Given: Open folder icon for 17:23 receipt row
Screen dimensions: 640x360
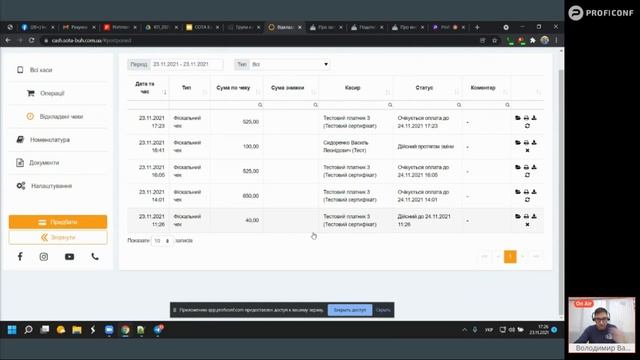Looking at the screenshot, I should 518,118.
